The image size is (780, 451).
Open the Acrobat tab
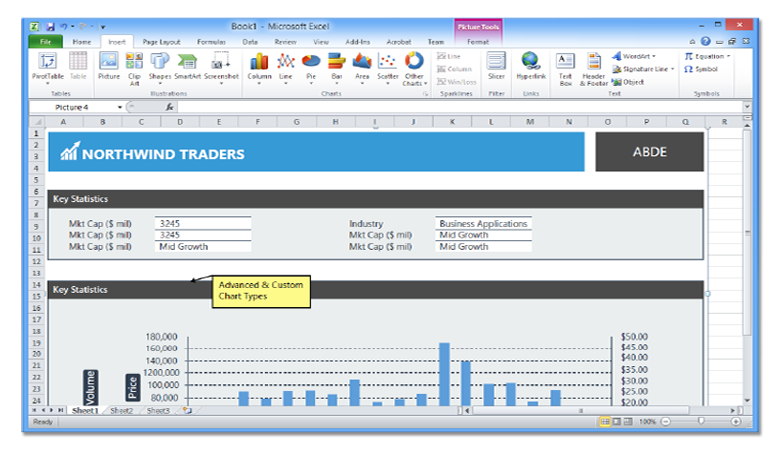pyautogui.click(x=398, y=42)
